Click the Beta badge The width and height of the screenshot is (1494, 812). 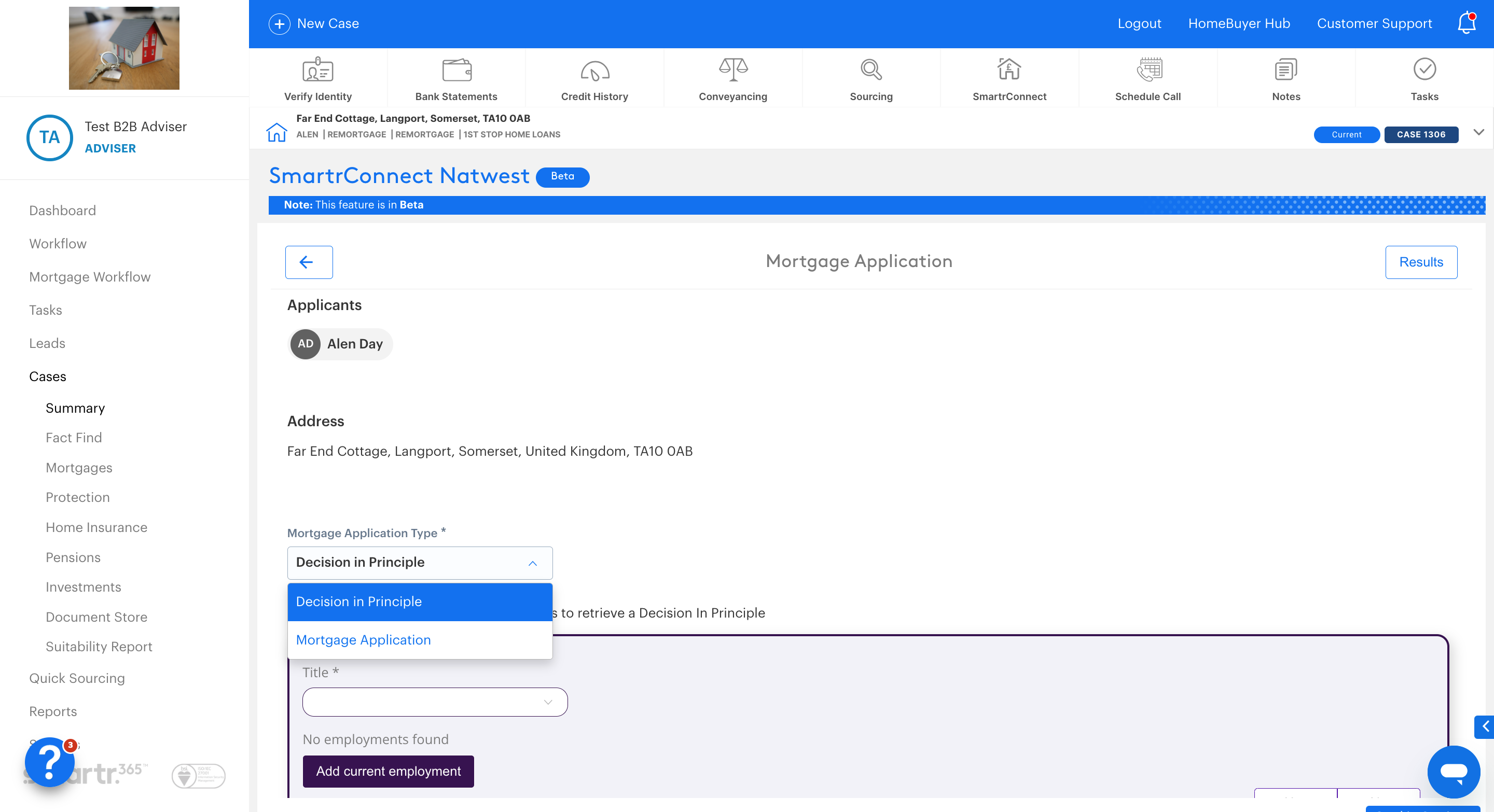[x=562, y=176]
